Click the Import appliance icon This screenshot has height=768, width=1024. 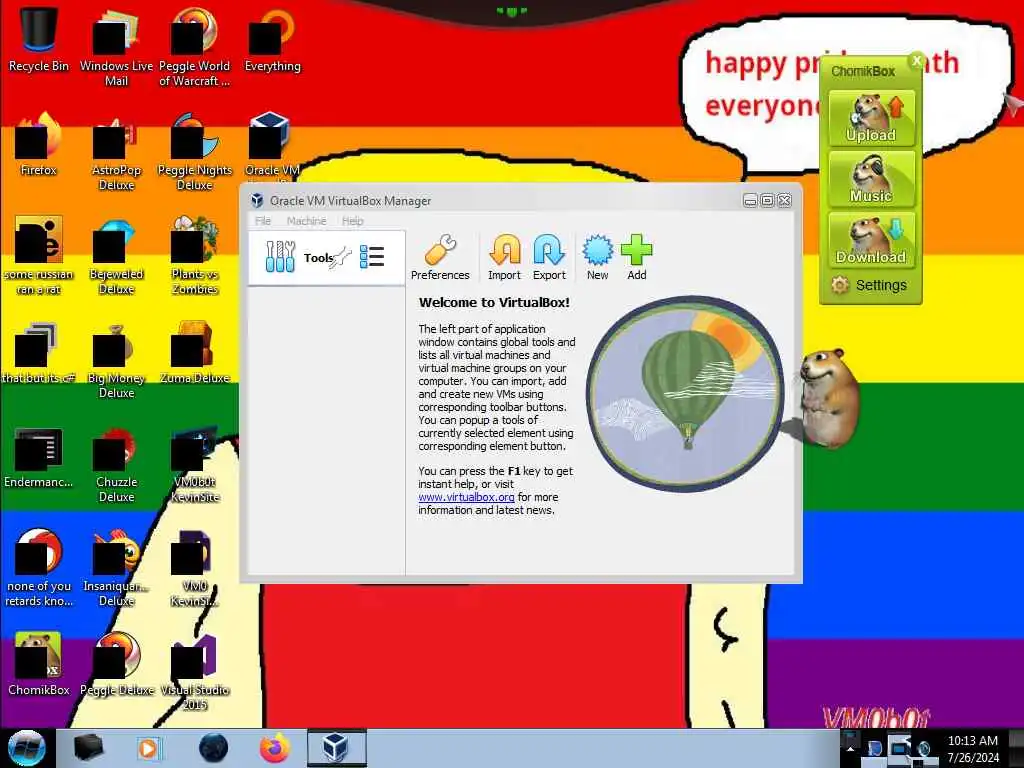point(504,257)
